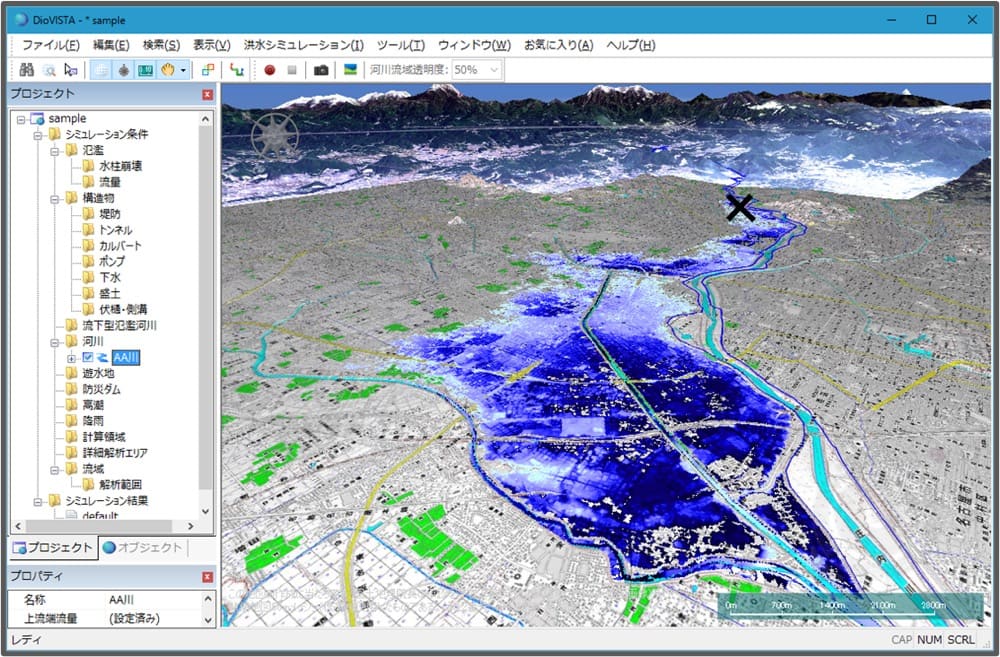Select the hand pan tool
The width and height of the screenshot is (1000, 657).
tap(168, 70)
